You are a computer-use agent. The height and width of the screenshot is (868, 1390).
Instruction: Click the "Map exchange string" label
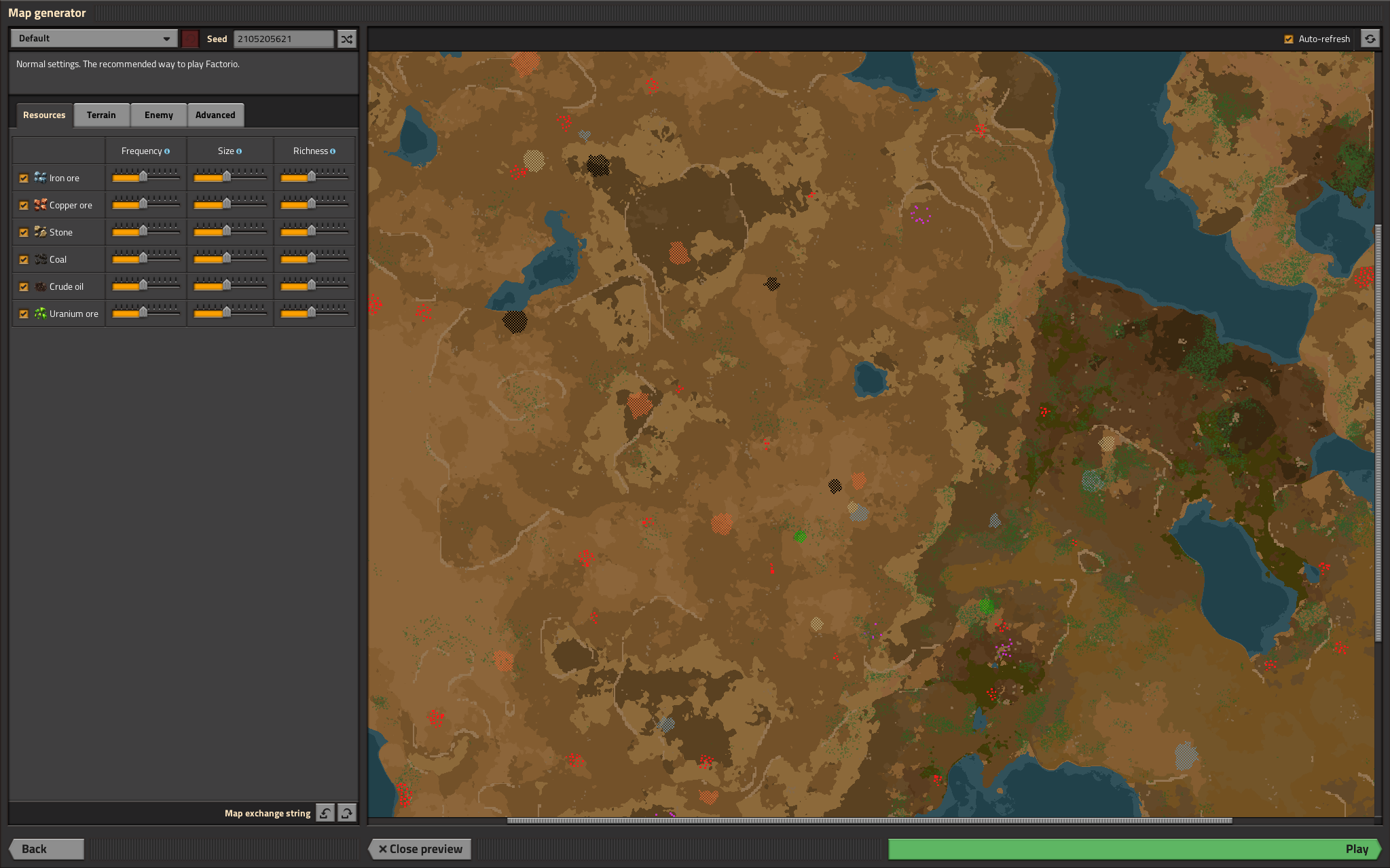click(x=268, y=813)
